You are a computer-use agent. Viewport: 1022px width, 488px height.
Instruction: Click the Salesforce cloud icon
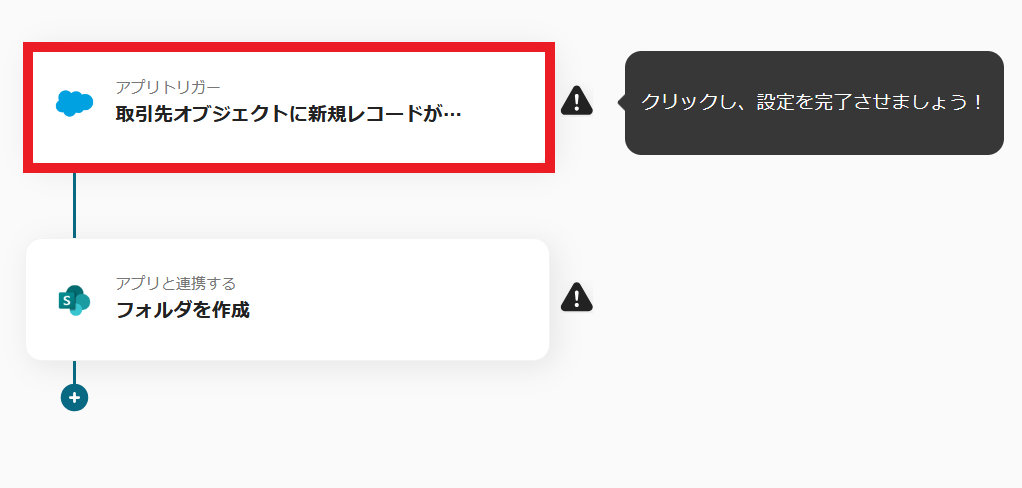tap(74, 103)
